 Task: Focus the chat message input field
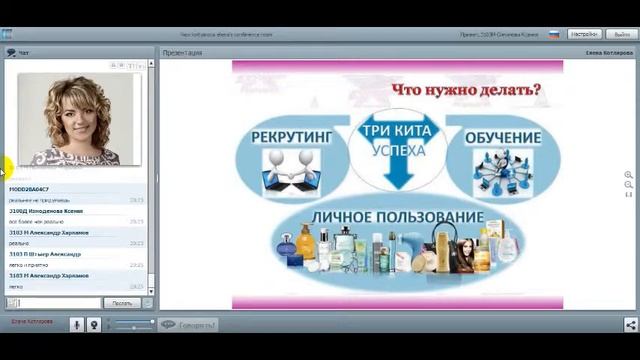pyautogui.click(x=53, y=303)
